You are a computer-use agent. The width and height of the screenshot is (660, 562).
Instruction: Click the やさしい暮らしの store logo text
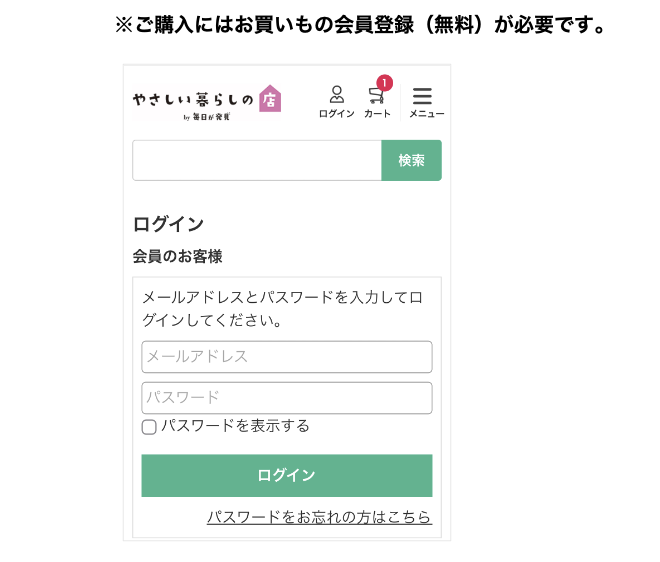point(194,100)
